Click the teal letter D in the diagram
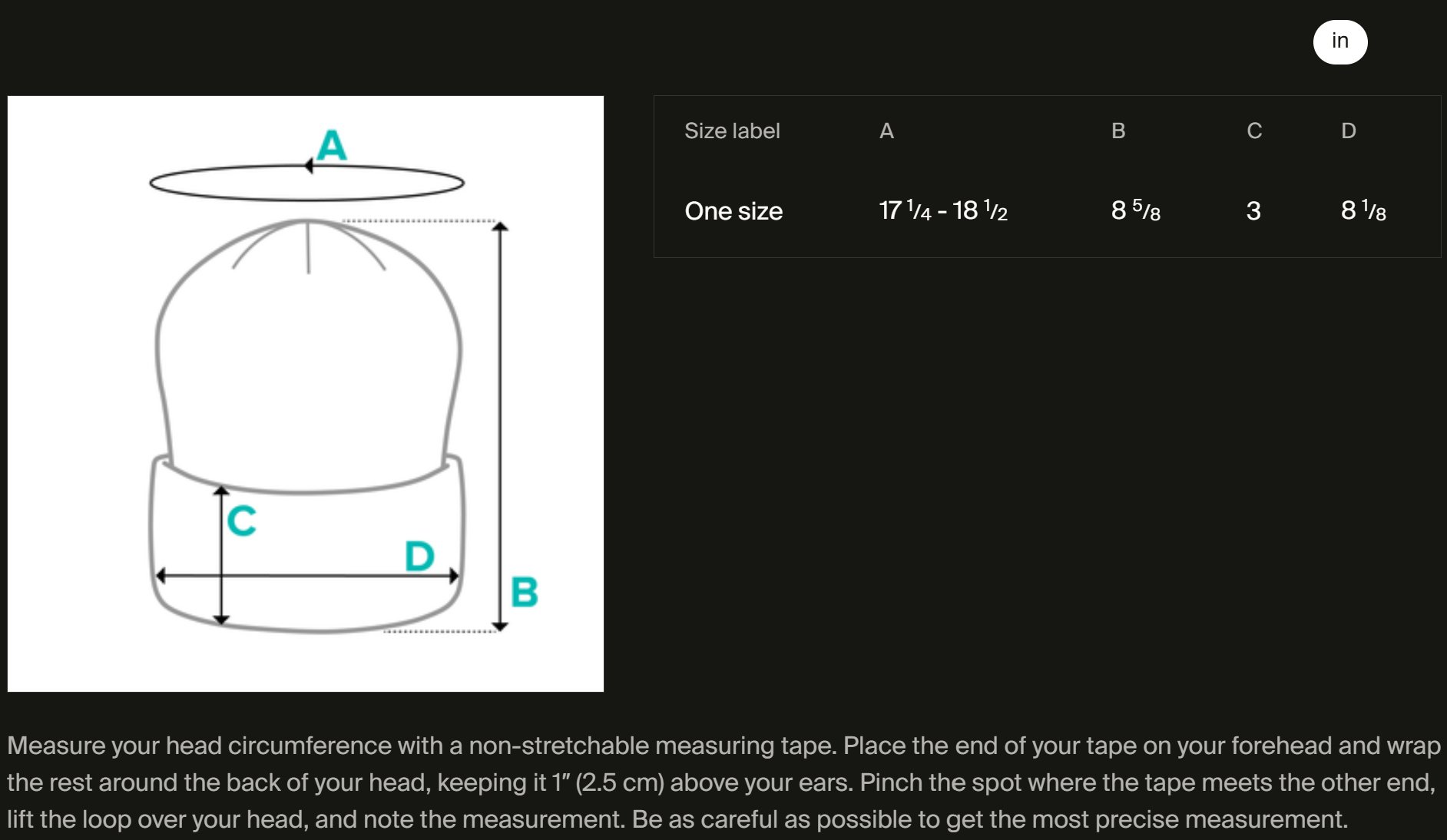This screenshot has width=1447, height=840. 419,556
